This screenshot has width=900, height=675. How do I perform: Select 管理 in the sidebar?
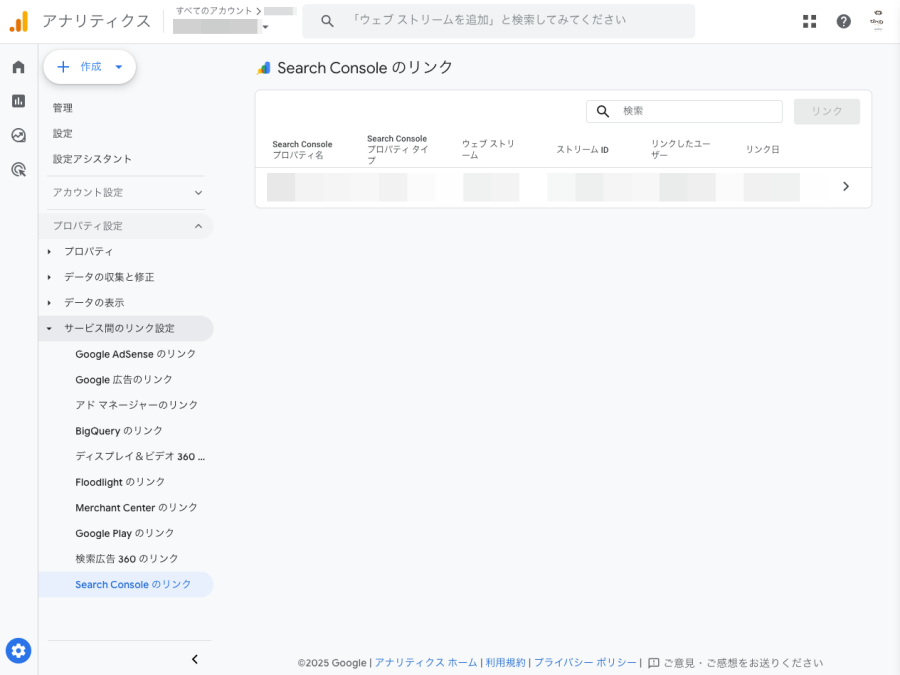tap(63, 108)
